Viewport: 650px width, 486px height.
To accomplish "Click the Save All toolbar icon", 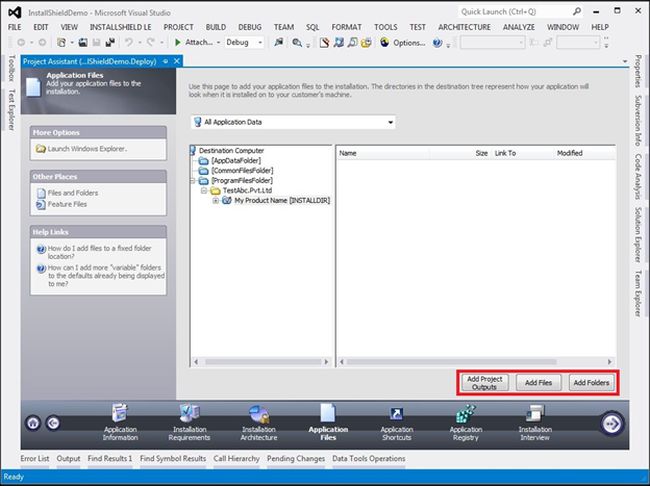I will click(x=110, y=42).
